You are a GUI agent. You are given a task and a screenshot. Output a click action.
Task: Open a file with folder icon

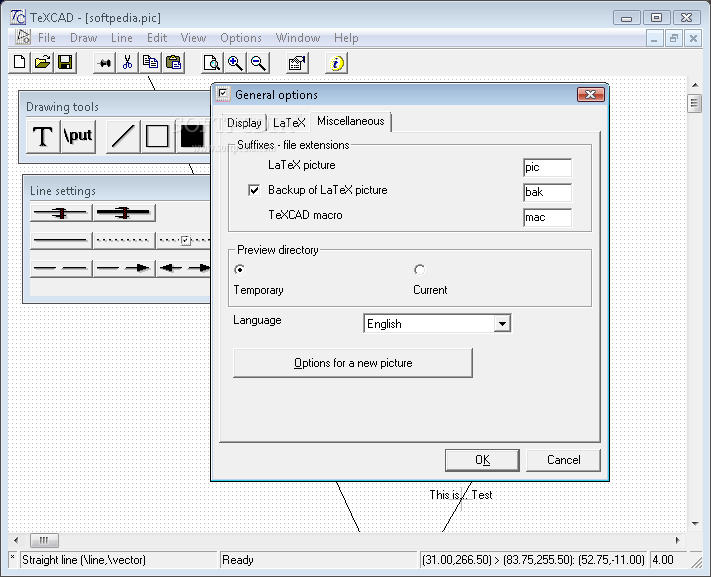pyautogui.click(x=42, y=63)
